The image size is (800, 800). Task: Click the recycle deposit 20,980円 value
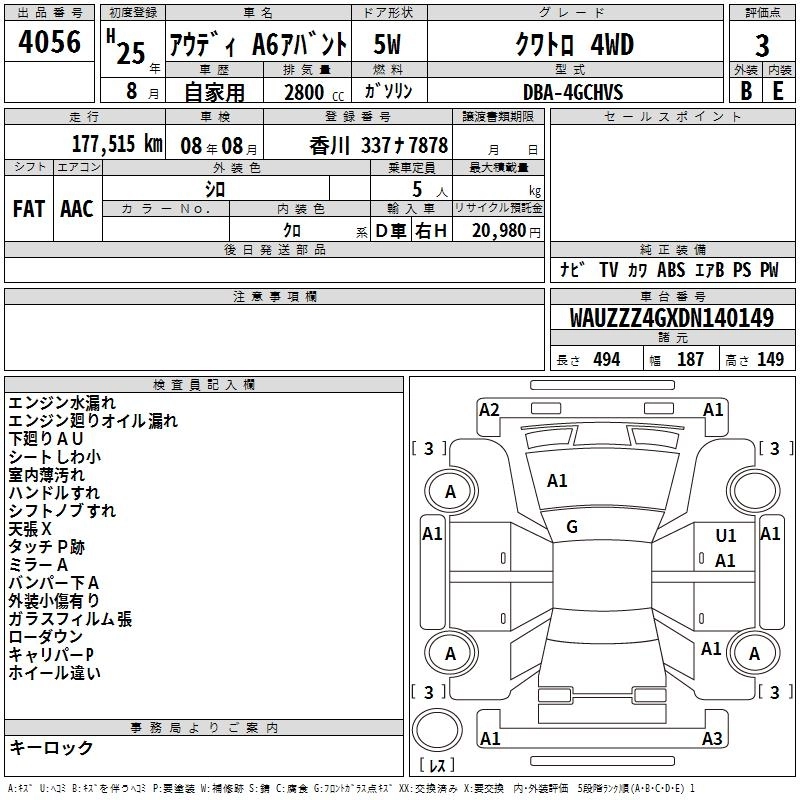(498, 231)
